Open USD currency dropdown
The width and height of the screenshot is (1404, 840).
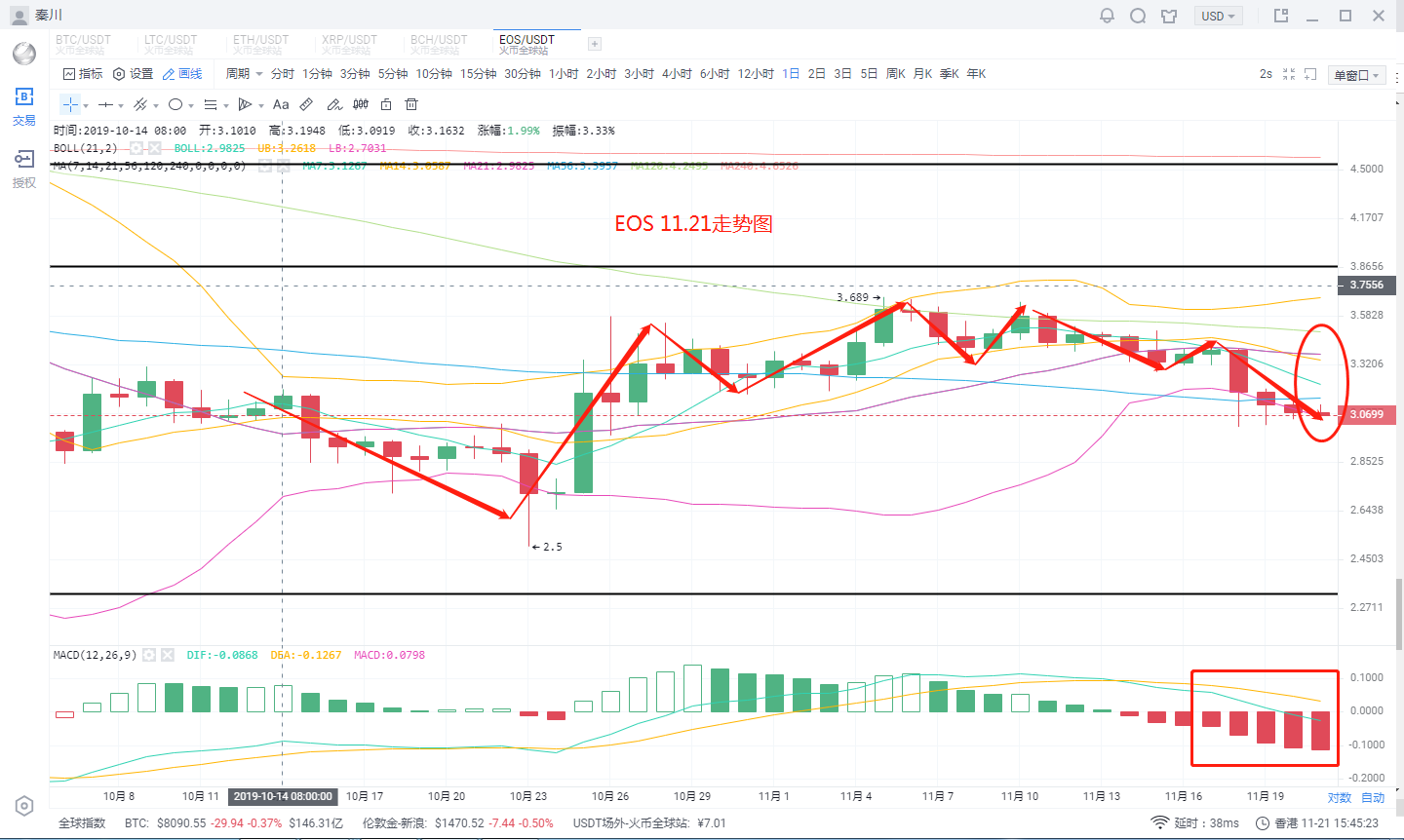pyautogui.click(x=1219, y=16)
